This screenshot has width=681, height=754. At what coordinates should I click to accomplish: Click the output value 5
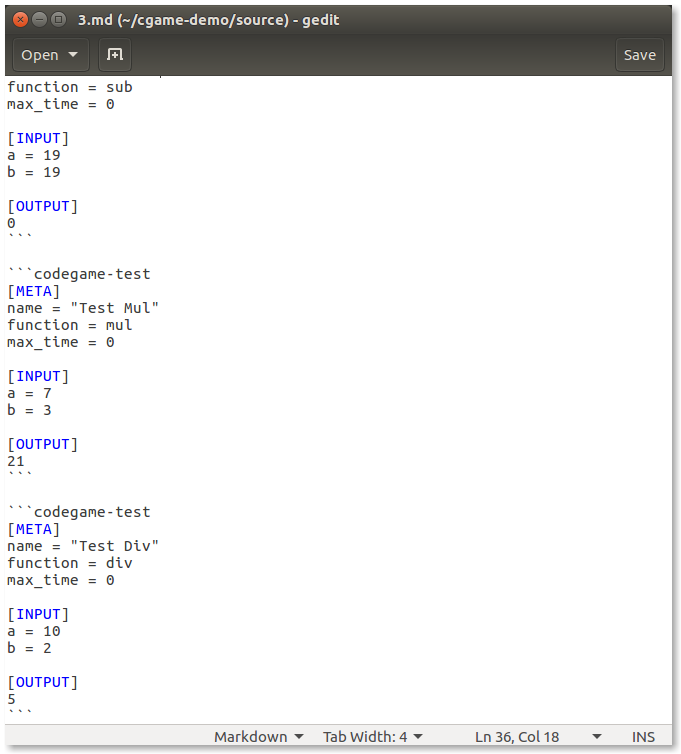[12, 699]
